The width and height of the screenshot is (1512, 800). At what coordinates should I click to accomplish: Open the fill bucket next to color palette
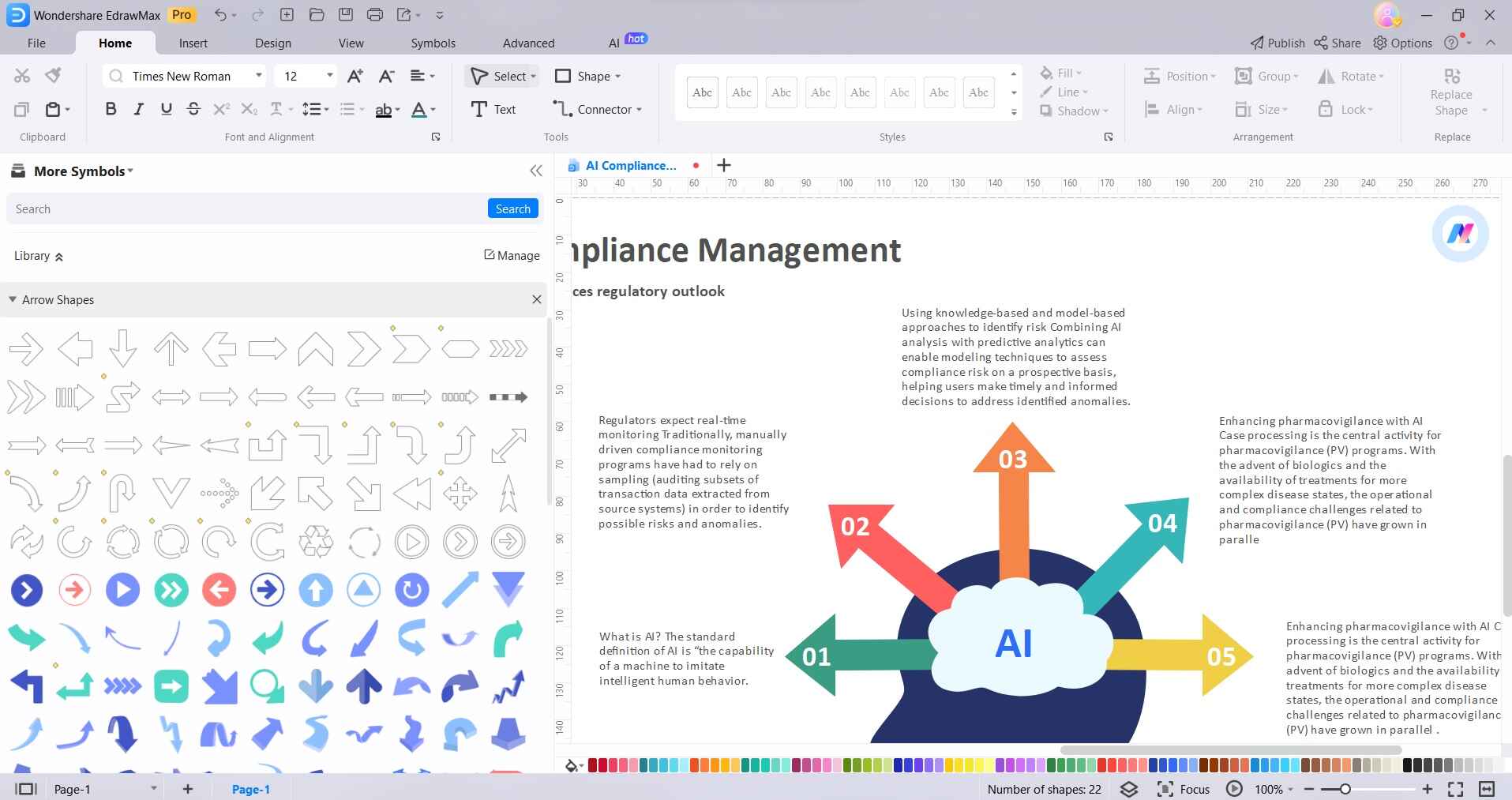pos(572,765)
